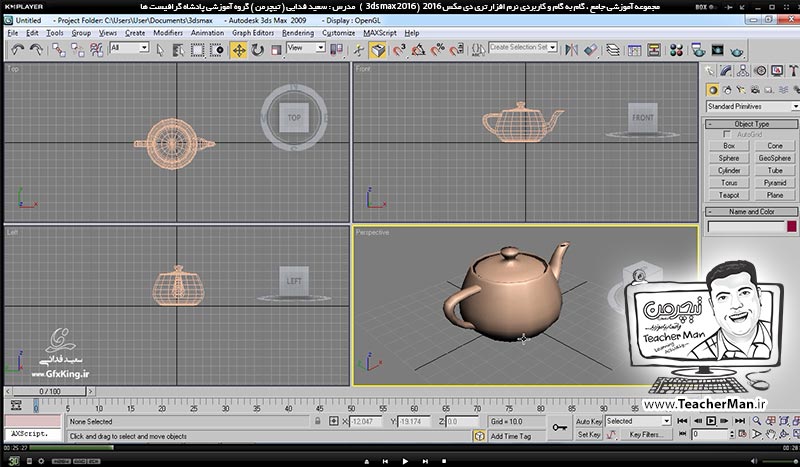Click Align tool icon
Screen dimensions: 800x467
click(590, 50)
